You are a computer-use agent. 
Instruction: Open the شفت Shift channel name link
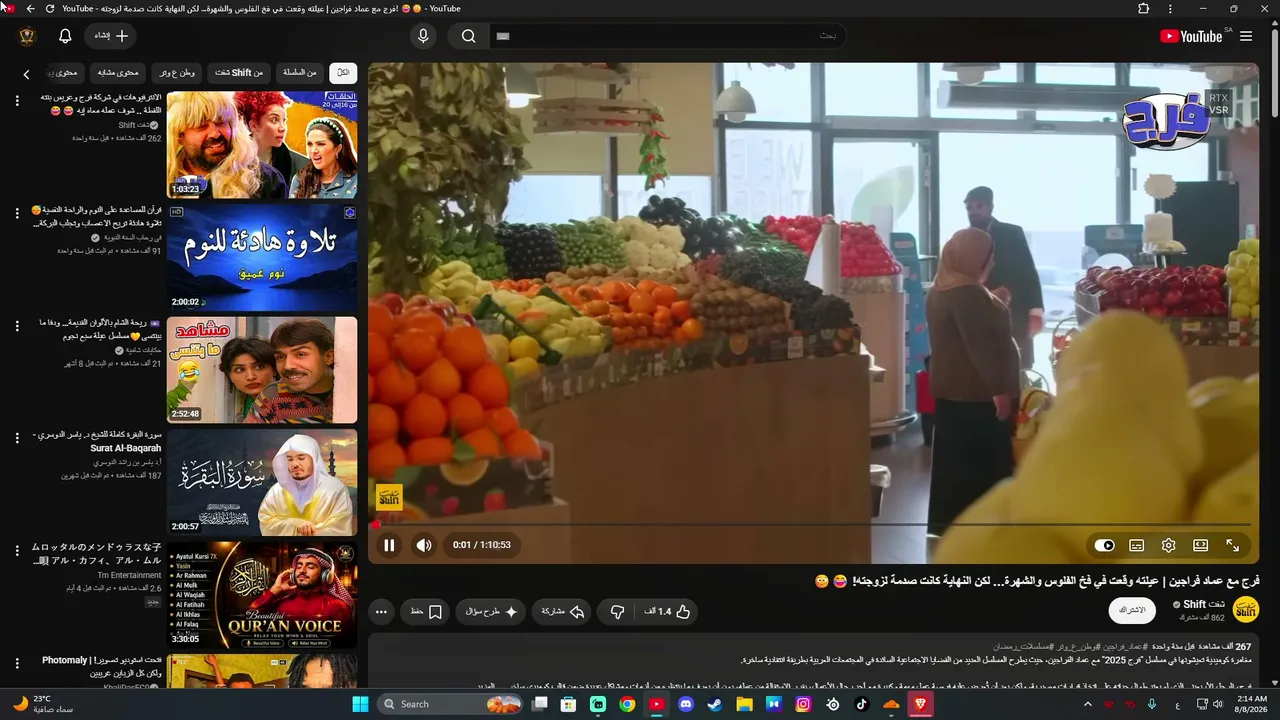click(x=1204, y=604)
